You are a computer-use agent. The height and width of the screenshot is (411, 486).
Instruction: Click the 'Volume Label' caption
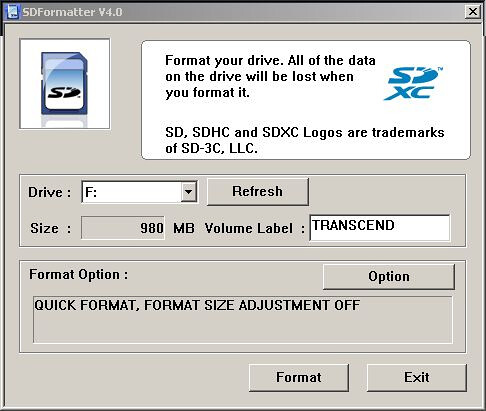point(249,228)
